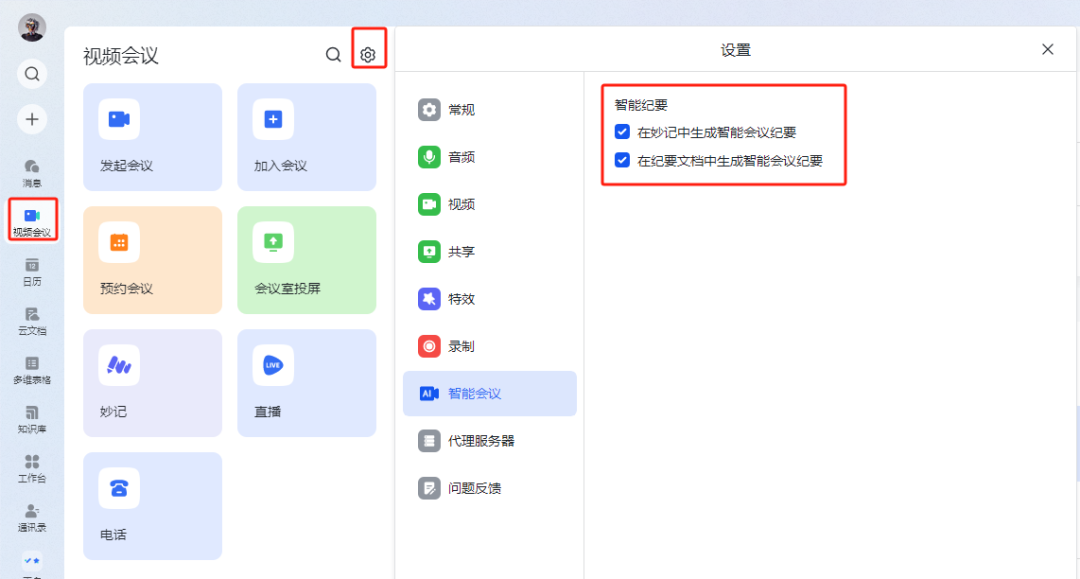Click the user avatar at top left

(32, 28)
